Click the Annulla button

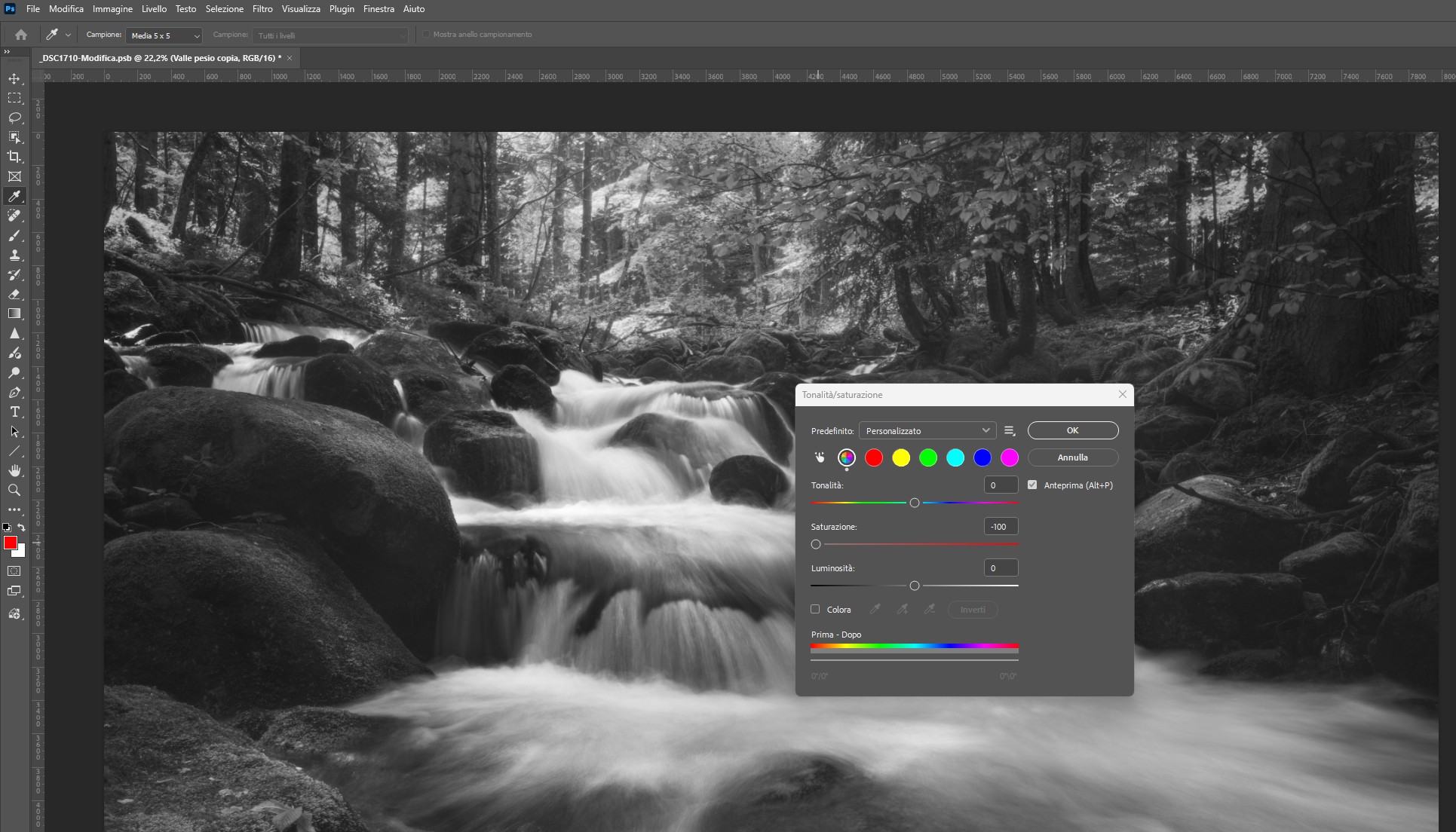[1072, 457]
